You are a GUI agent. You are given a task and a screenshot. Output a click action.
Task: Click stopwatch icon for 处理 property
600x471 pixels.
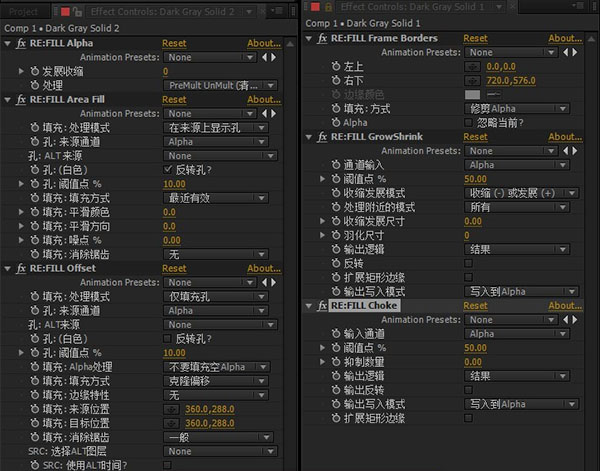[x=35, y=85]
